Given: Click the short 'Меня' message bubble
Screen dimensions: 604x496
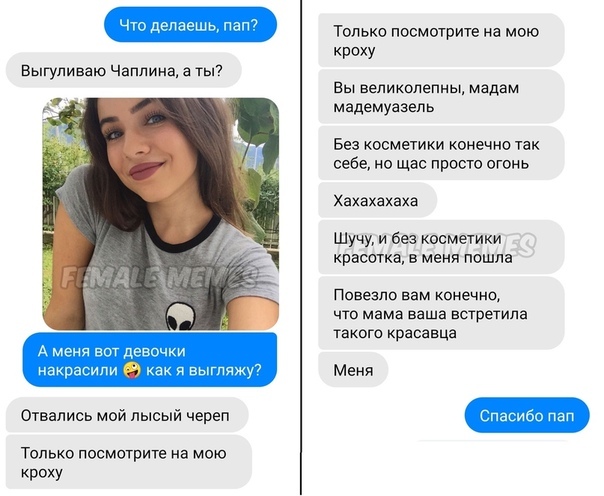Looking at the screenshot, I should coord(353,370).
